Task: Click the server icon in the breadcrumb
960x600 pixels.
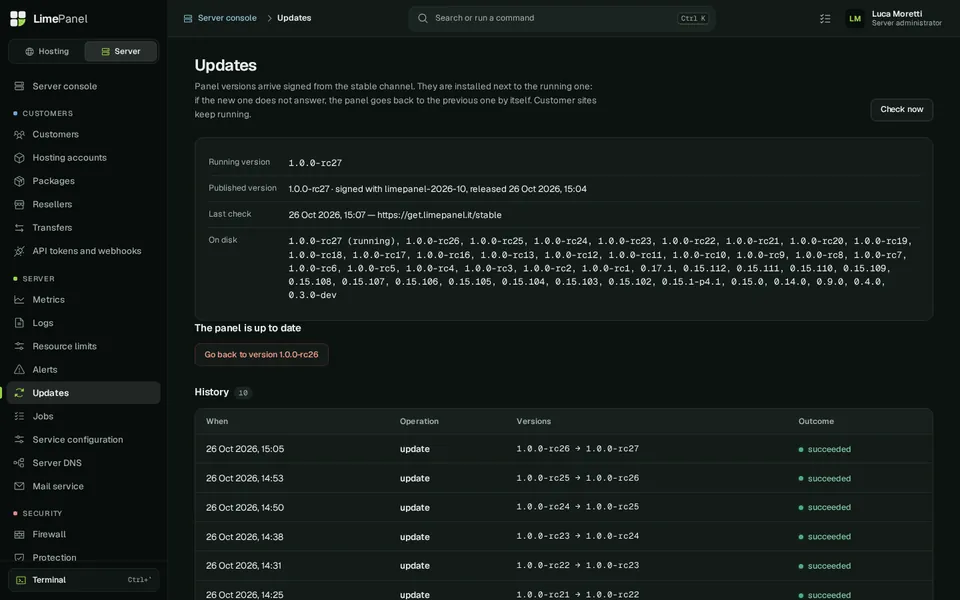Action: click(188, 18)
